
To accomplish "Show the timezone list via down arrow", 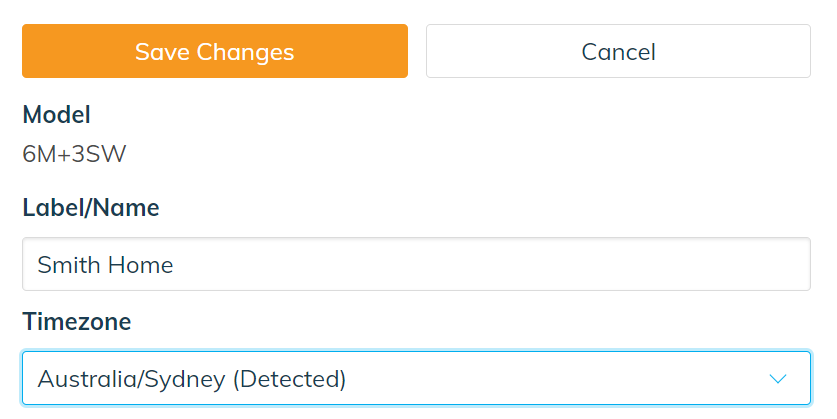I will 778,379.
